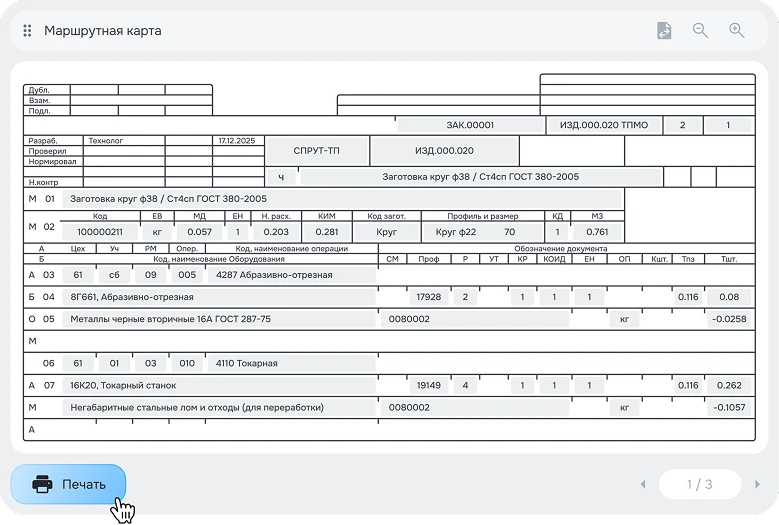Click Негабаритные стальные лом и отходы field

[x=218, y=408]
